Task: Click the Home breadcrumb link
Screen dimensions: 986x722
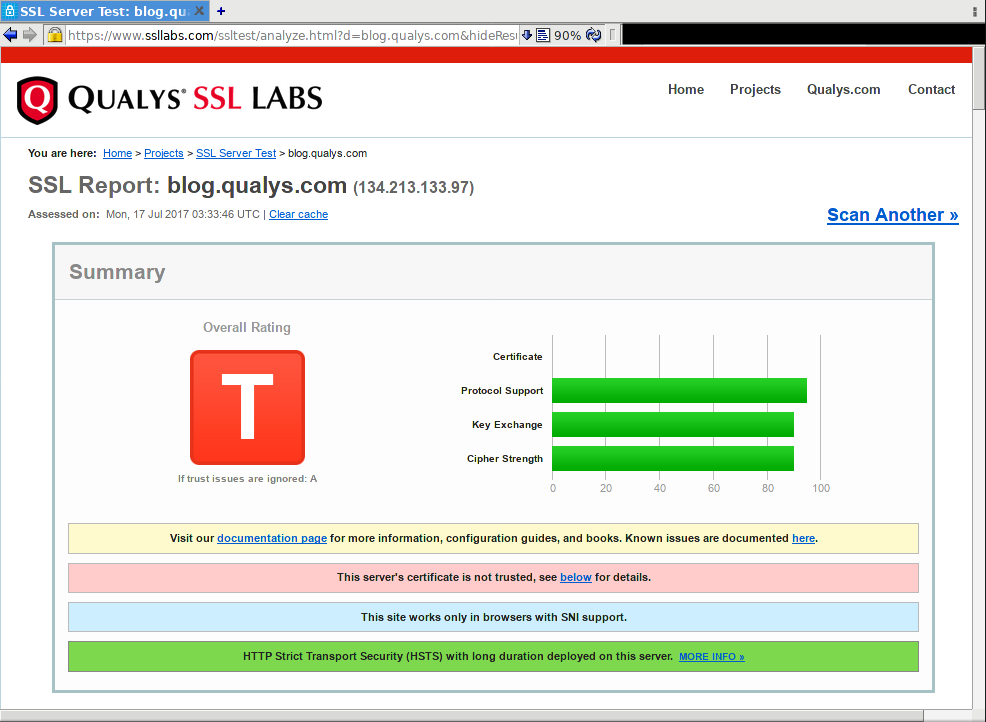Action: click(118, 153)
